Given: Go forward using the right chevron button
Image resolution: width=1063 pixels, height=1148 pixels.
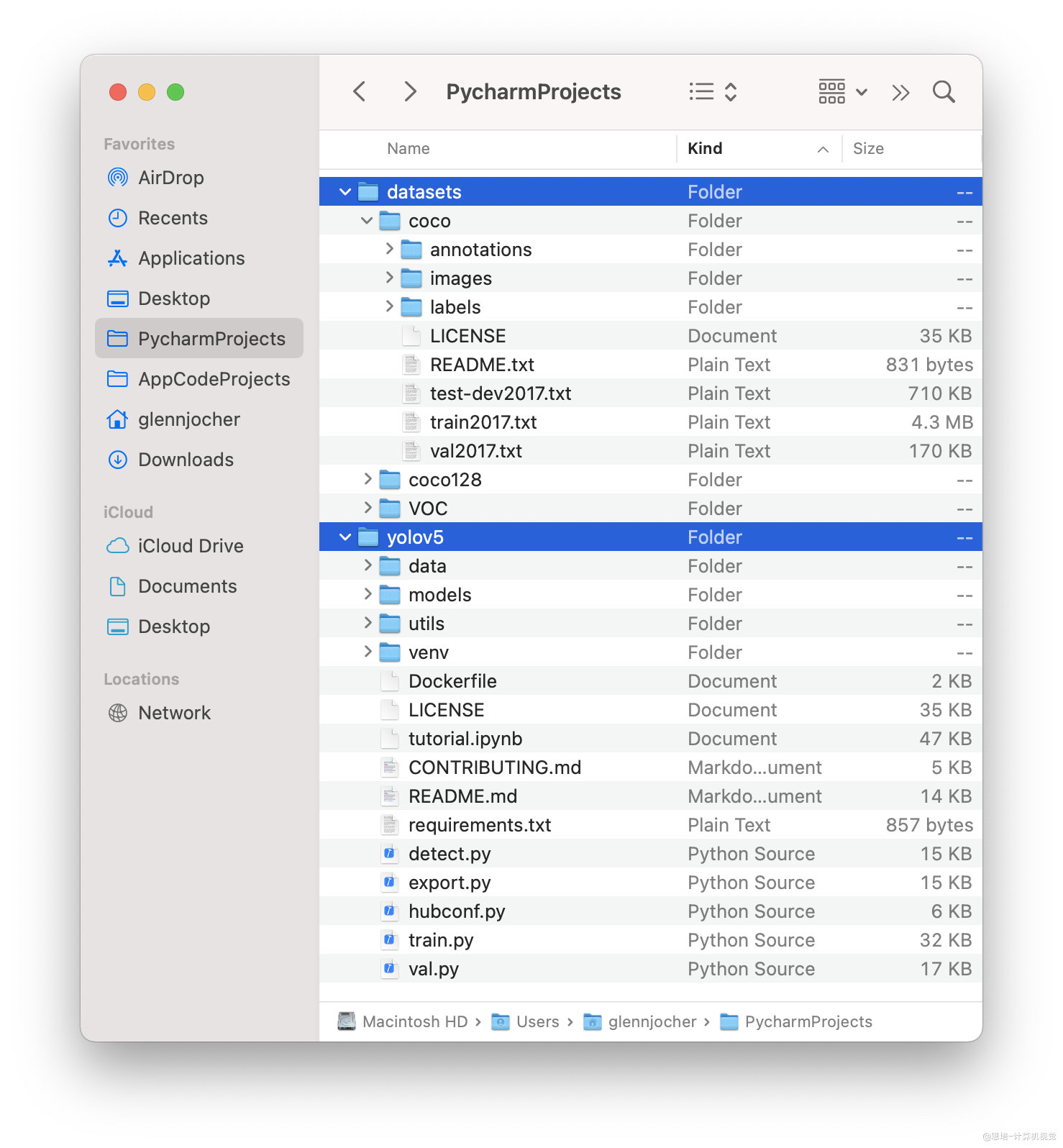Looking at the screenshot, I should [x=410, y=91].
